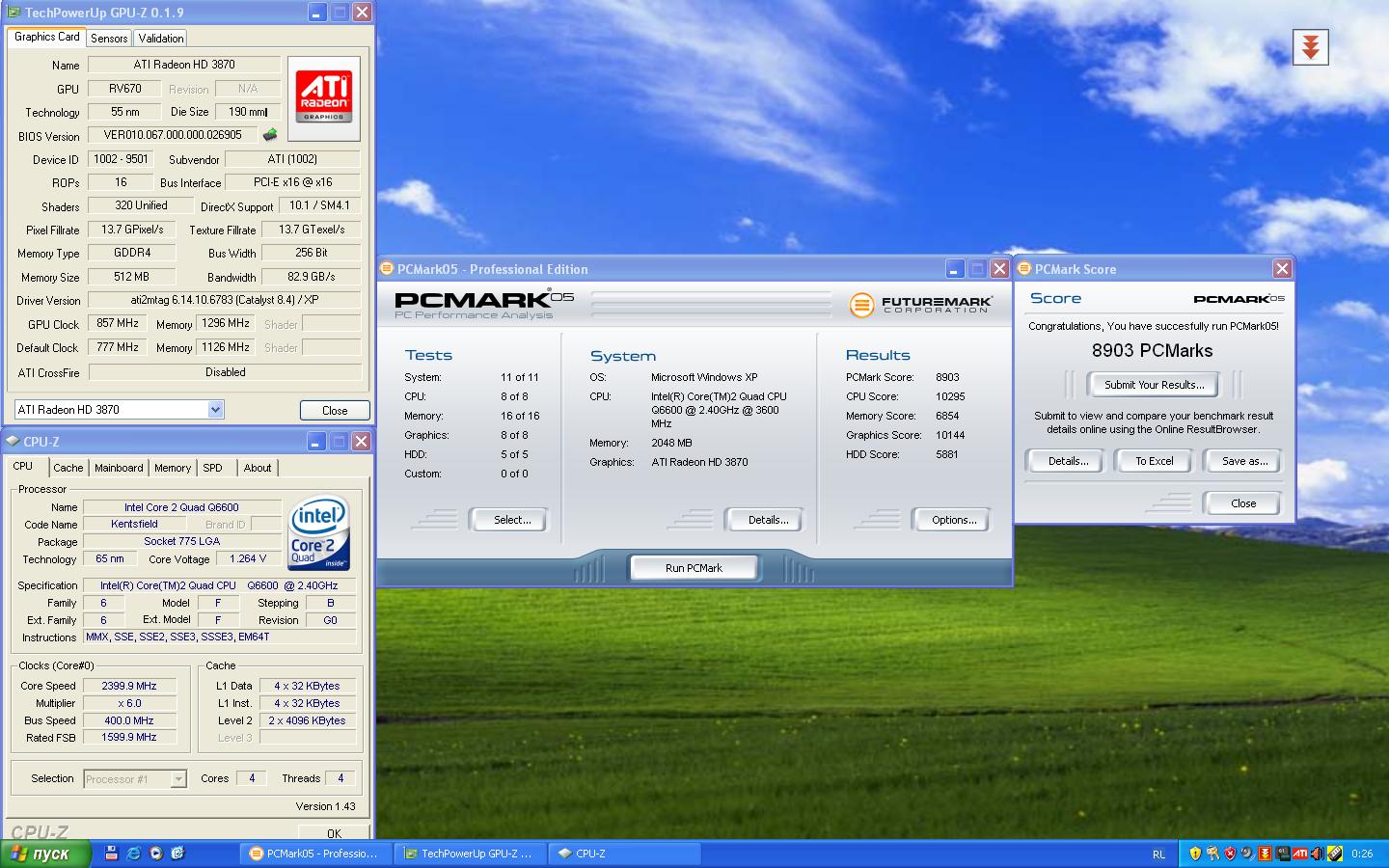Click the Driver Version field in GPU-Z

coord(224,300)
